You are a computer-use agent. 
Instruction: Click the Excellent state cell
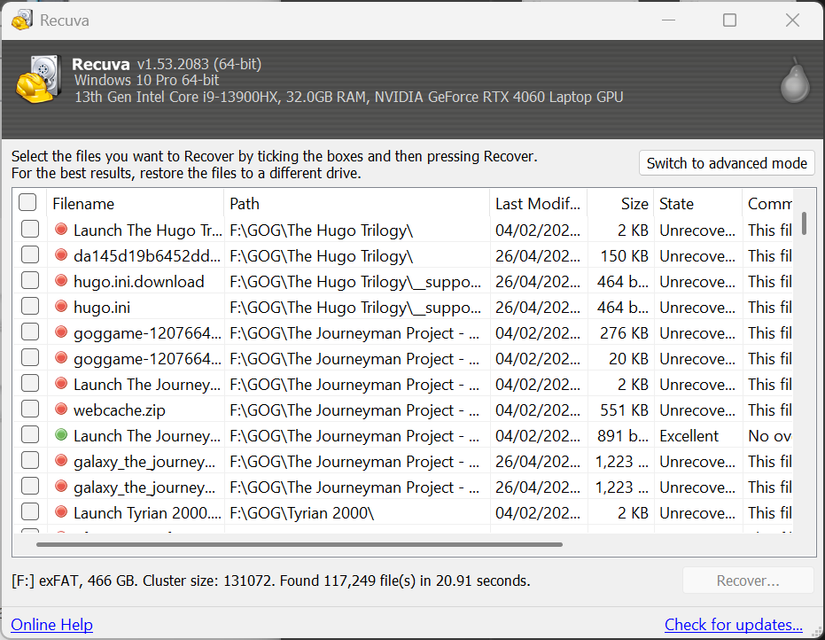pyautogui.click(x=689, y=436)
